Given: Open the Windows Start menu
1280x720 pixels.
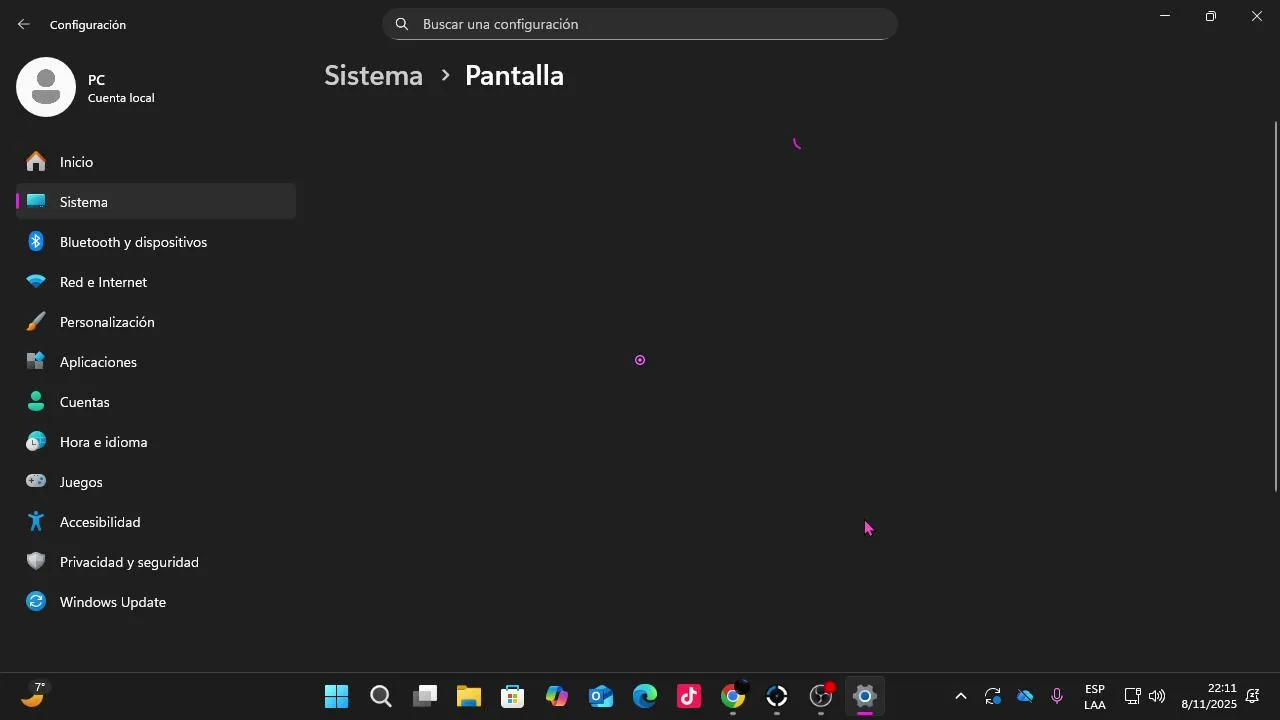Looking at the screenshot, I should coord(337,696).
